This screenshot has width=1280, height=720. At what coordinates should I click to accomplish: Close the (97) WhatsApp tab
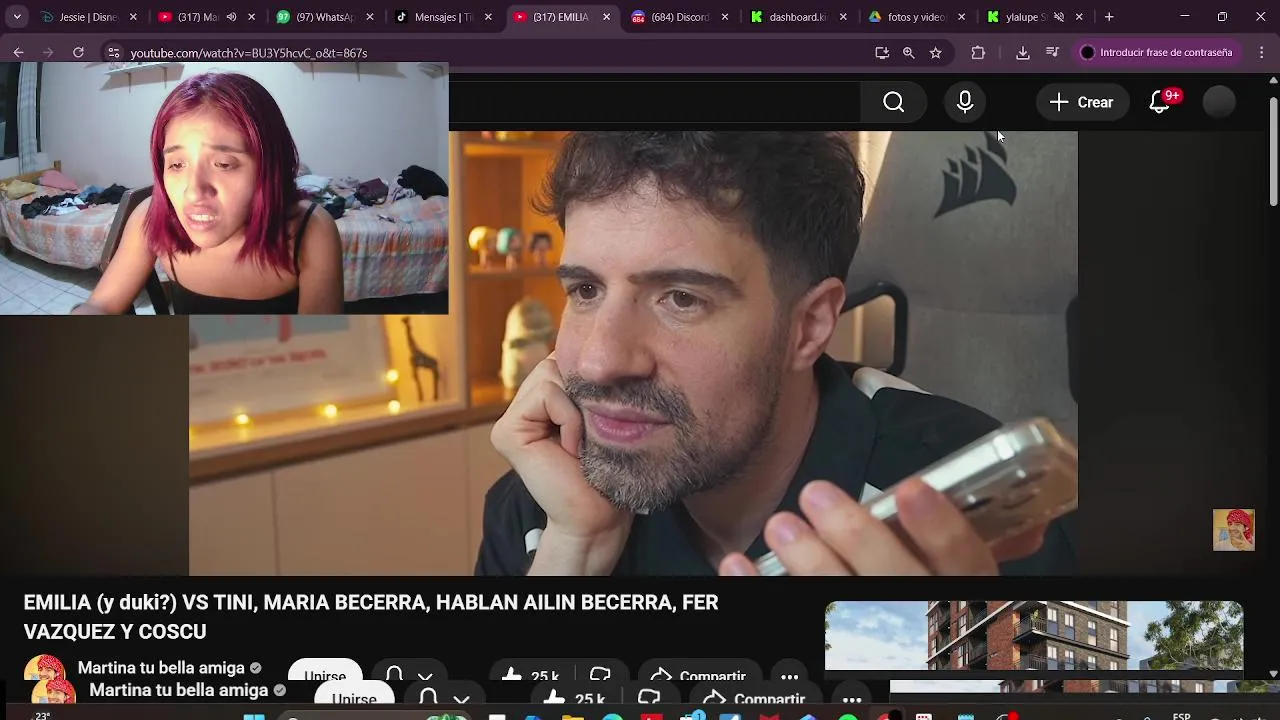tap(369, 17)
